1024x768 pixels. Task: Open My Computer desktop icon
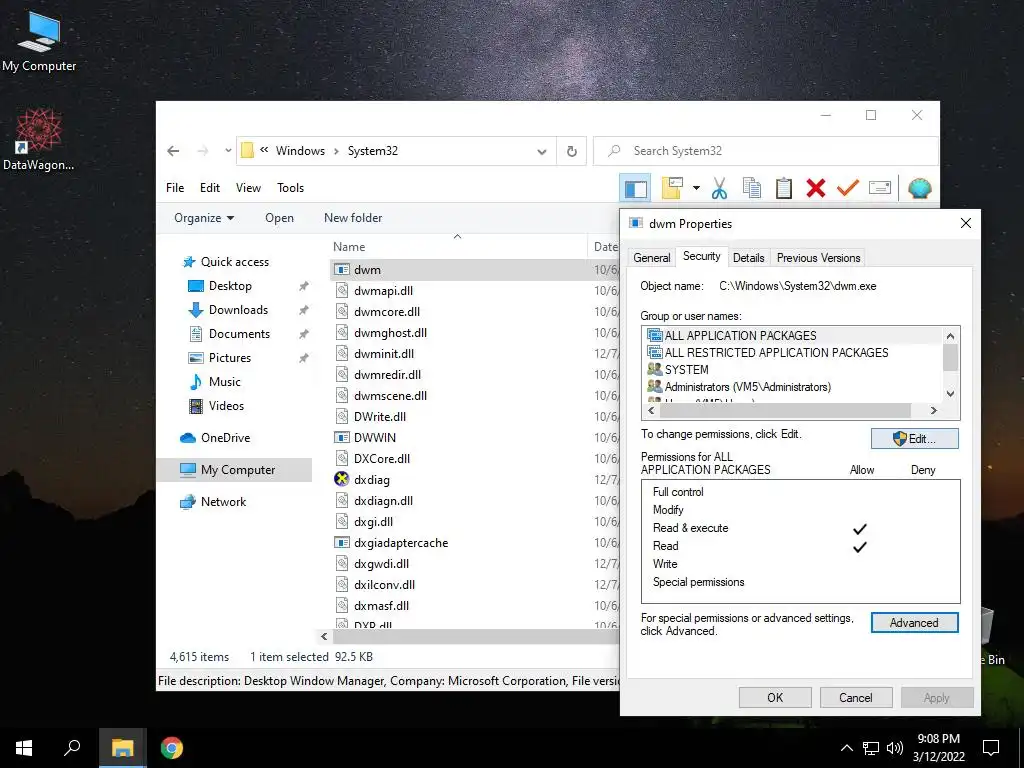tap(39, 40)
